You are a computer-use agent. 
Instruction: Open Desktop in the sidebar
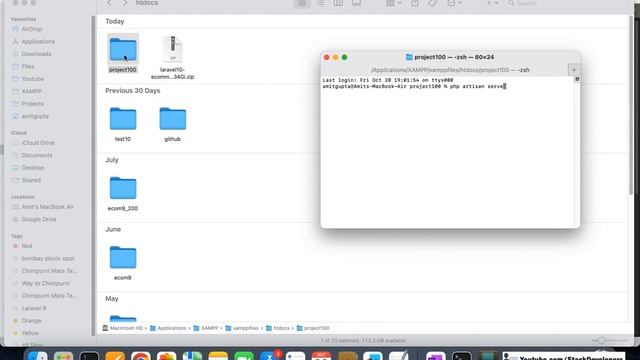tap(33, 168)
